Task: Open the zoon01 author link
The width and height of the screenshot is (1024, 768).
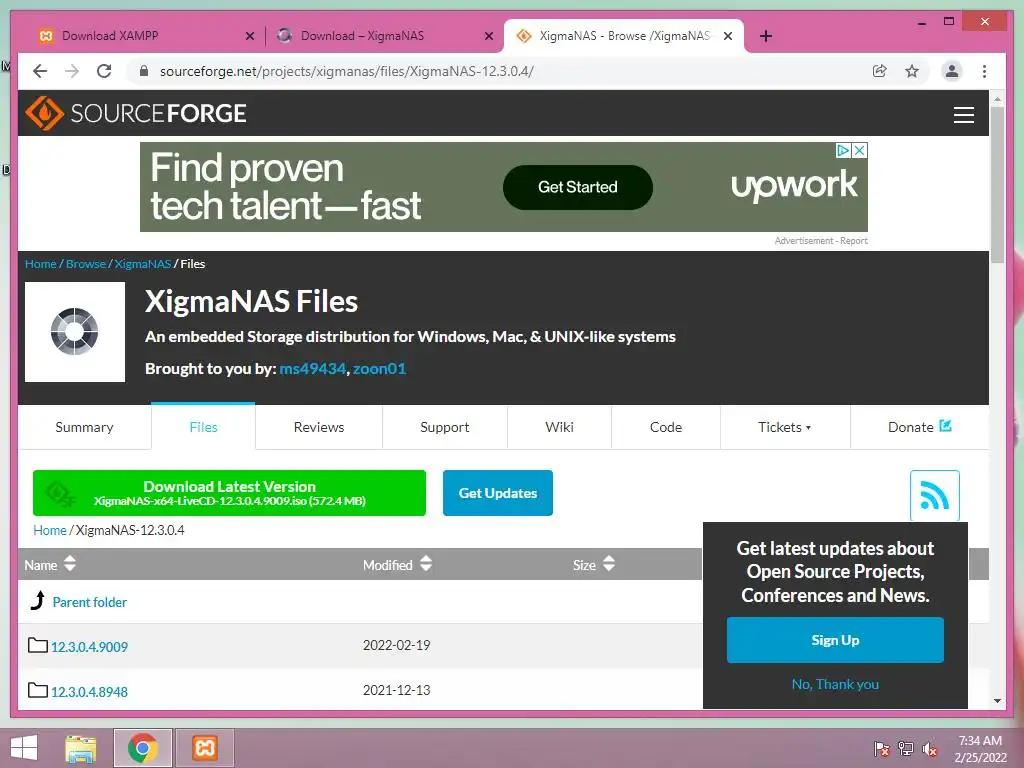Action: pyautogui.click(x=379, y=368)
